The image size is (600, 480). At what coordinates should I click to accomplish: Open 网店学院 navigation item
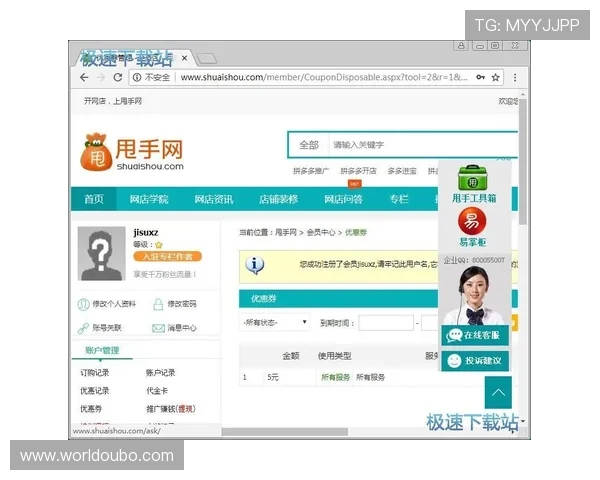[x=149, y=199]
